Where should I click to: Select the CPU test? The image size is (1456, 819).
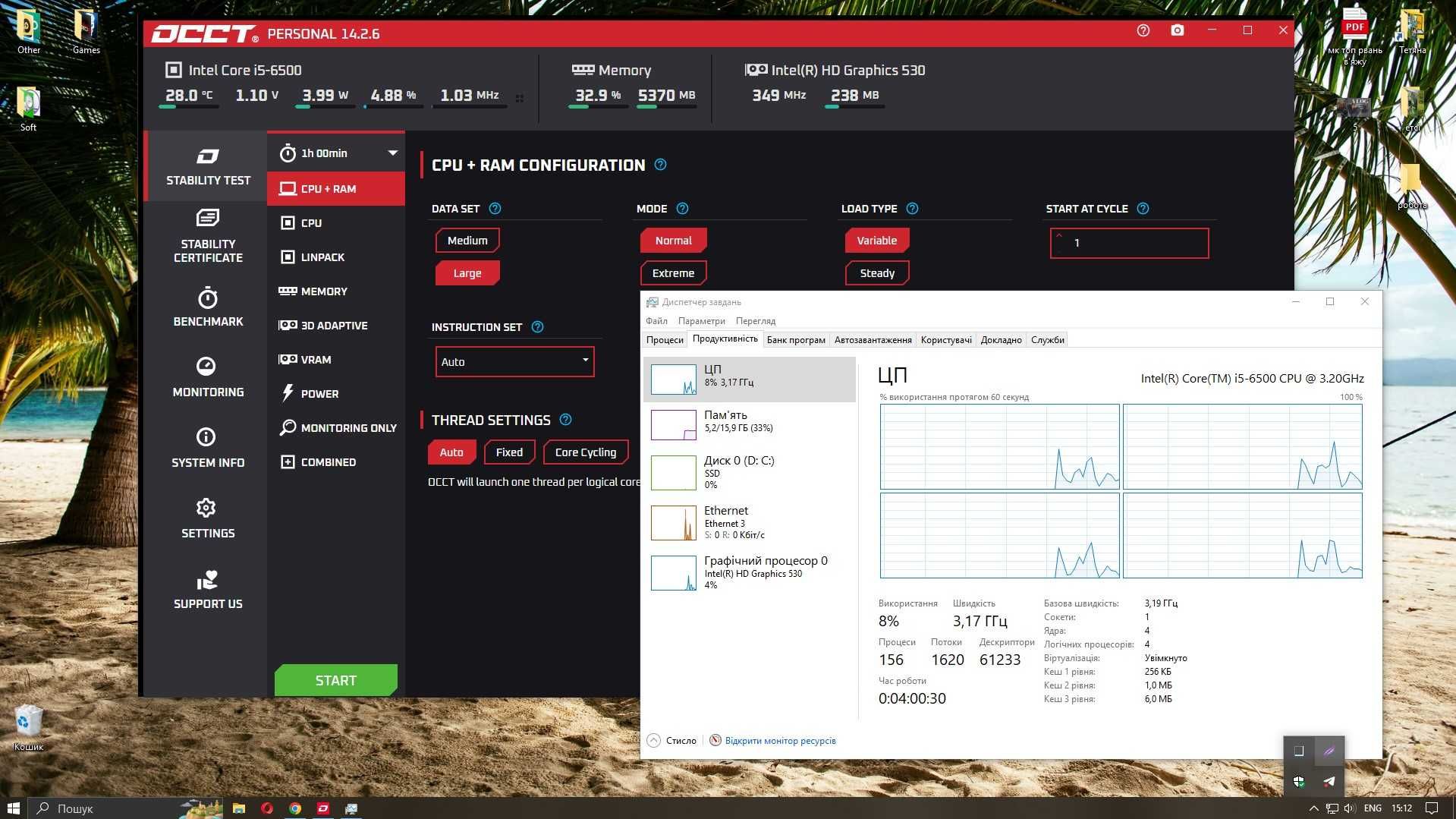pyautogui.click(x=336, y=223)
